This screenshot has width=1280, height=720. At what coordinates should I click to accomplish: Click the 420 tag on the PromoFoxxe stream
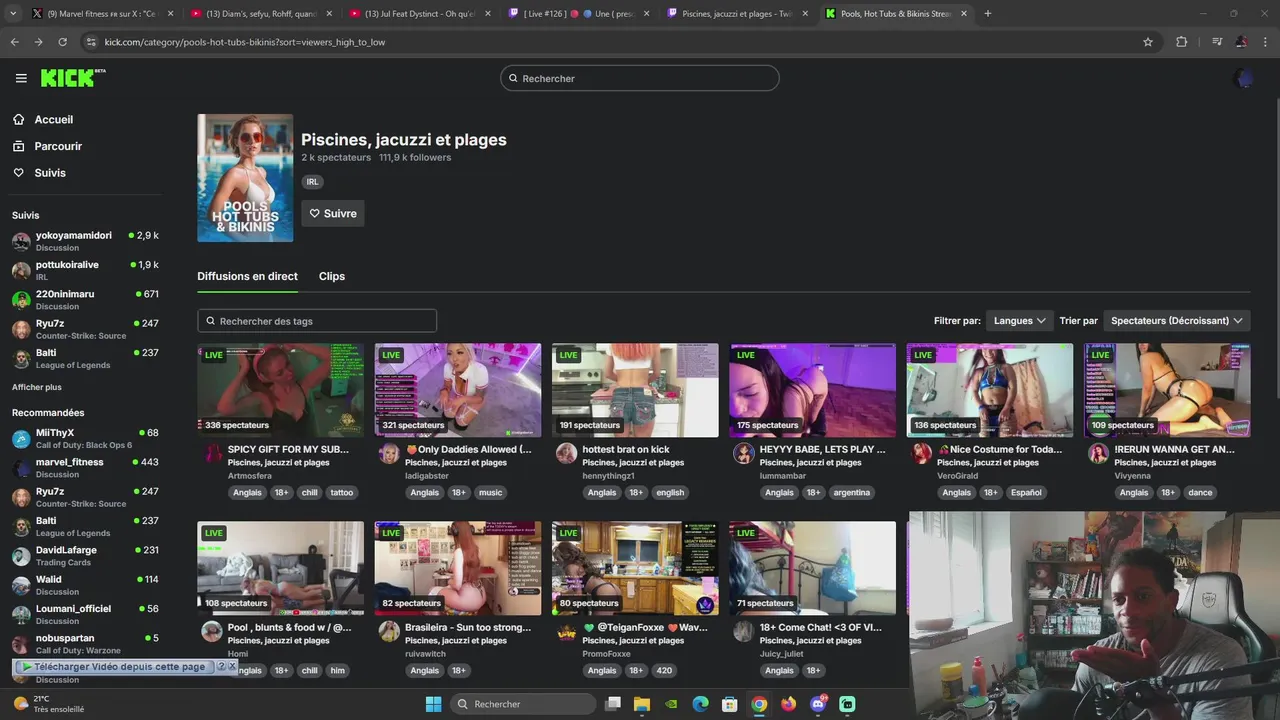[664, 670]
